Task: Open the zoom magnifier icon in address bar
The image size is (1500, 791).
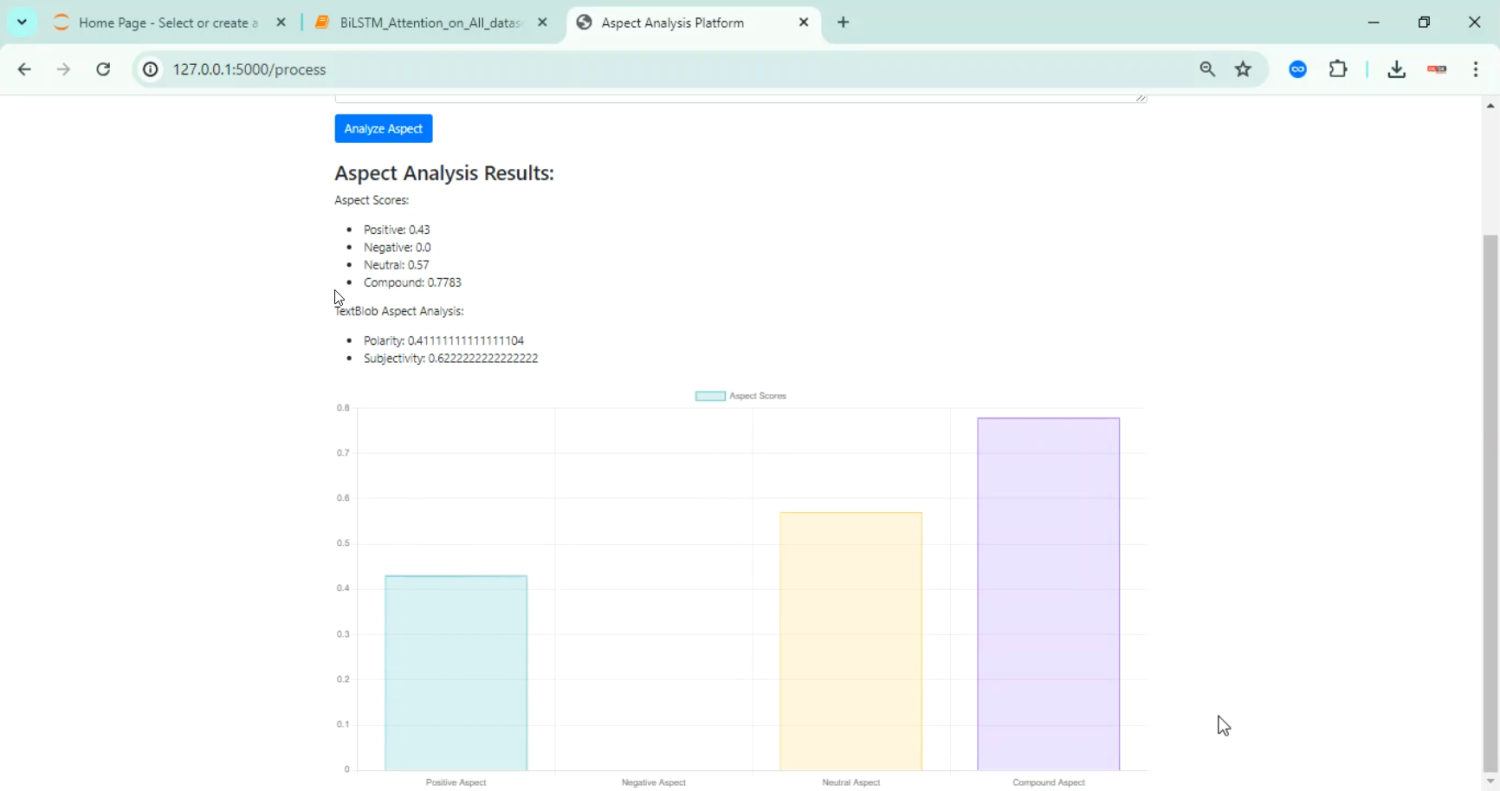Action: coord(1207,69)
